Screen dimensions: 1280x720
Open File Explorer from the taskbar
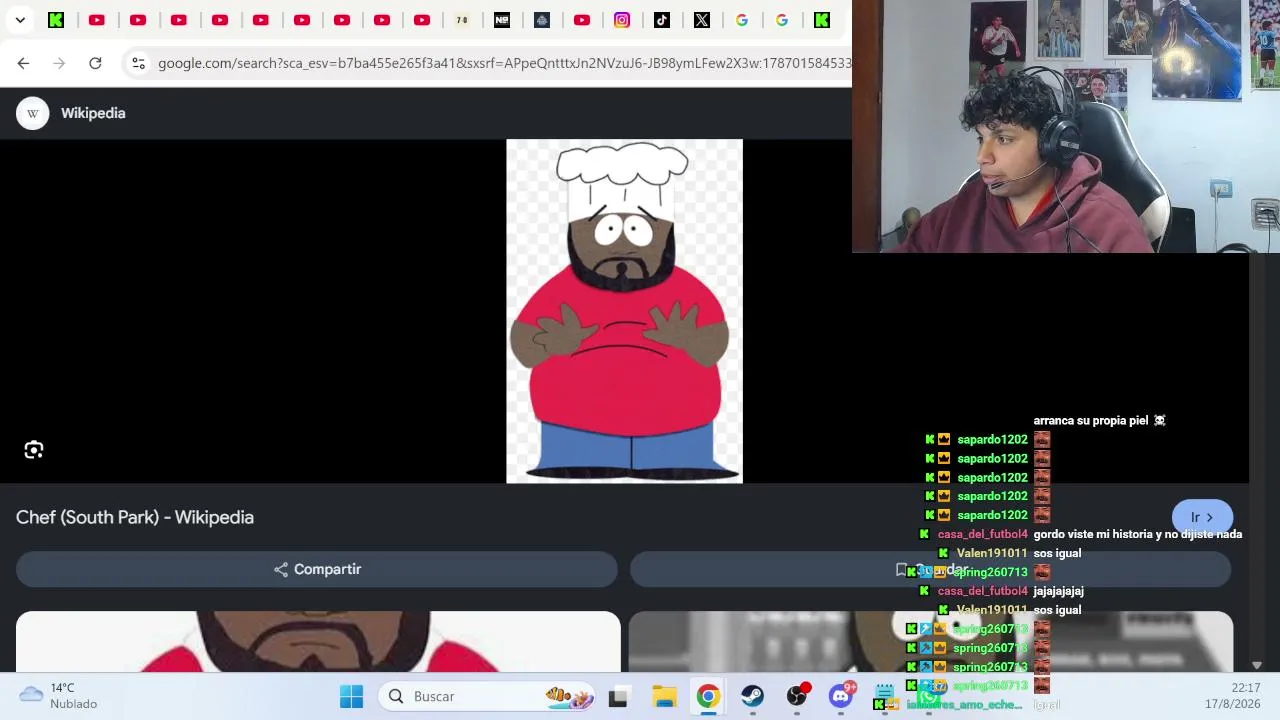click(x=664, y=696)
